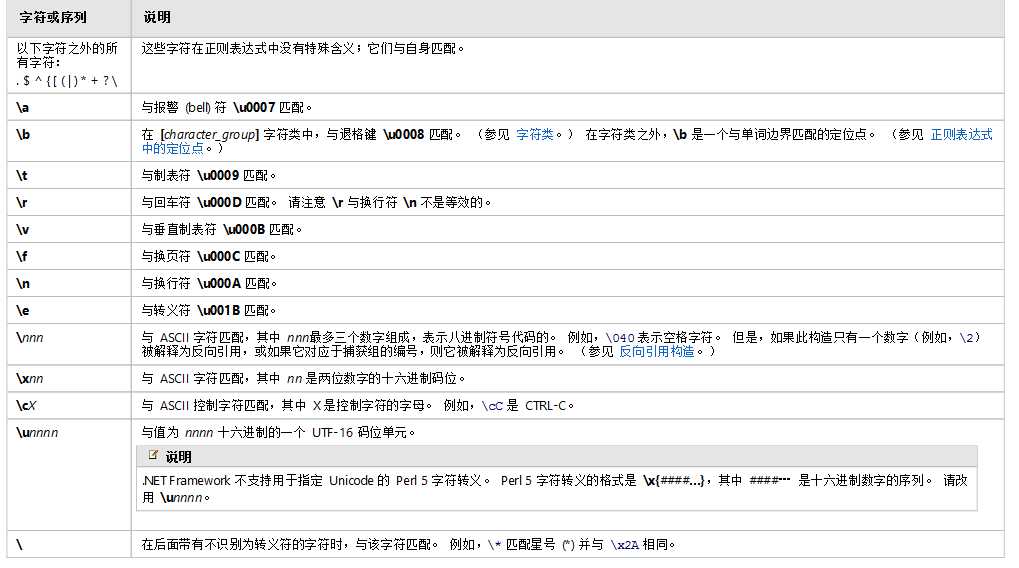Click the \u000C code in form feed row
The image size is (1019, 568).
tap(218, 257)
